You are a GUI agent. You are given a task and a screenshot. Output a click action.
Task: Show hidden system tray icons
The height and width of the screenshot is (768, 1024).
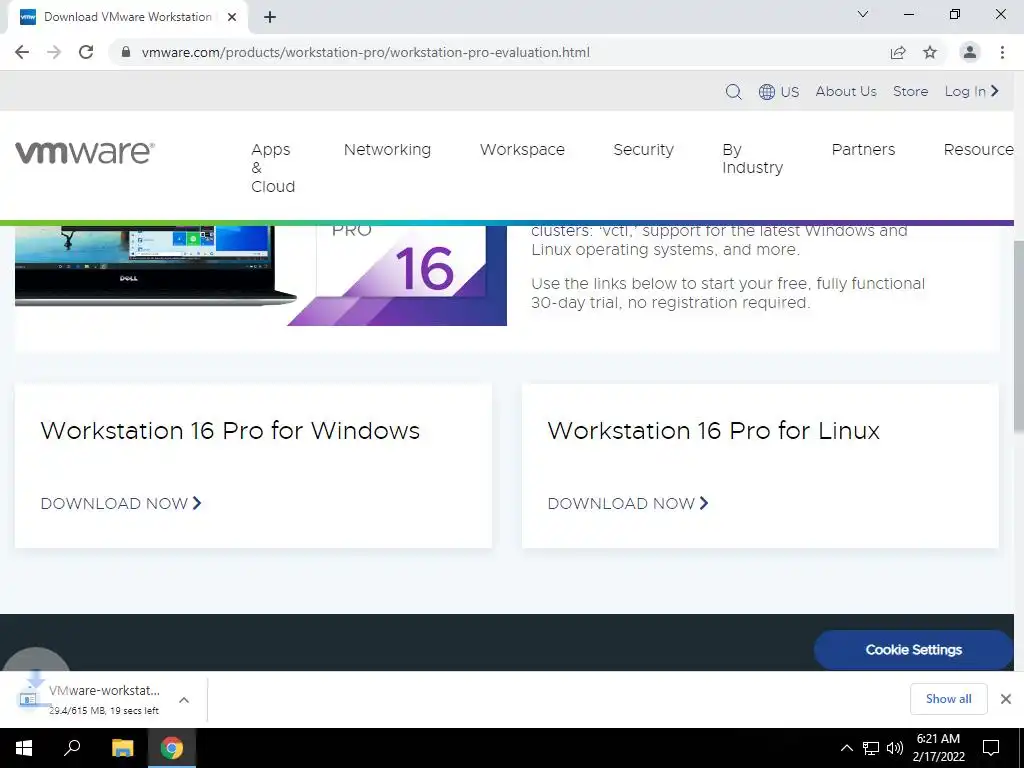pyautogui.click(x=846, y=748)
